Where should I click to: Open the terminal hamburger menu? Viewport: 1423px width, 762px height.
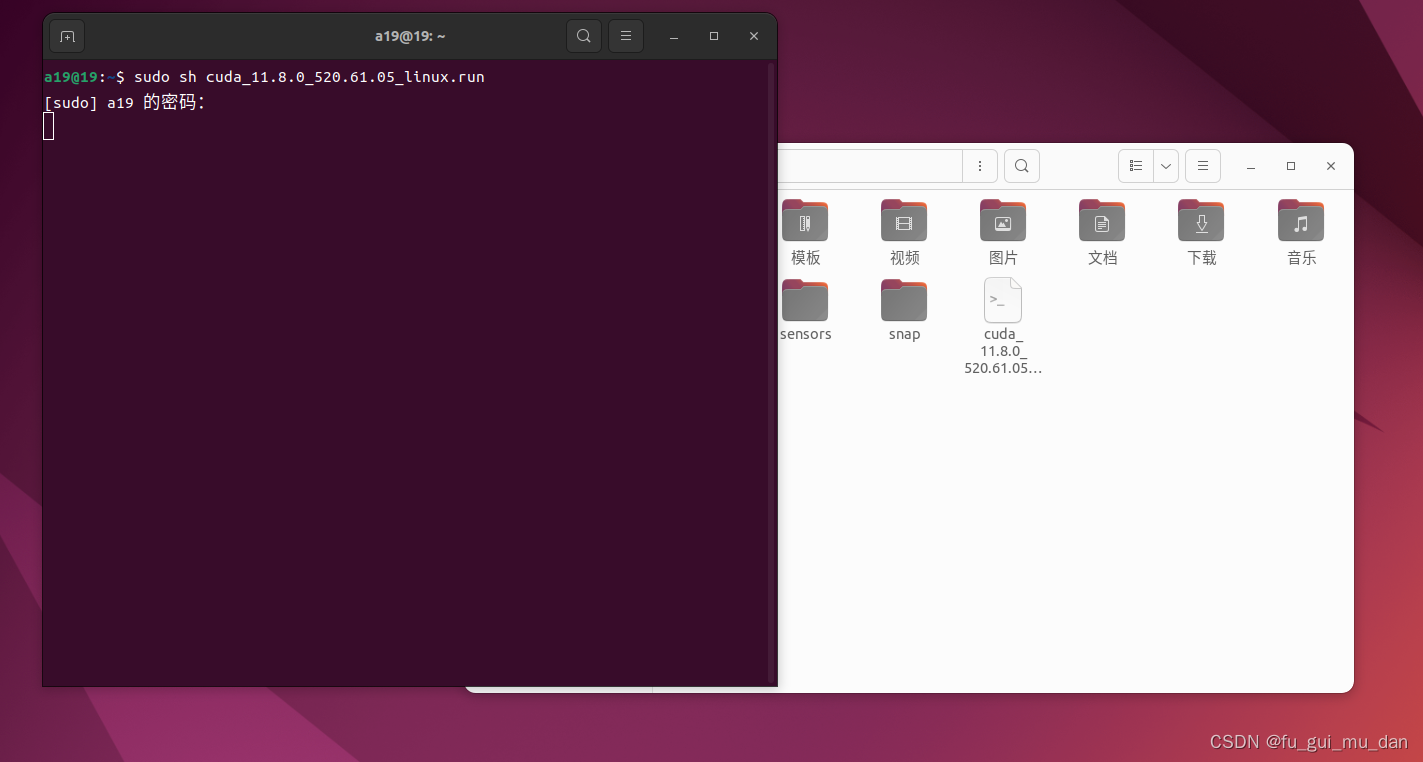[x=626, y=36]
